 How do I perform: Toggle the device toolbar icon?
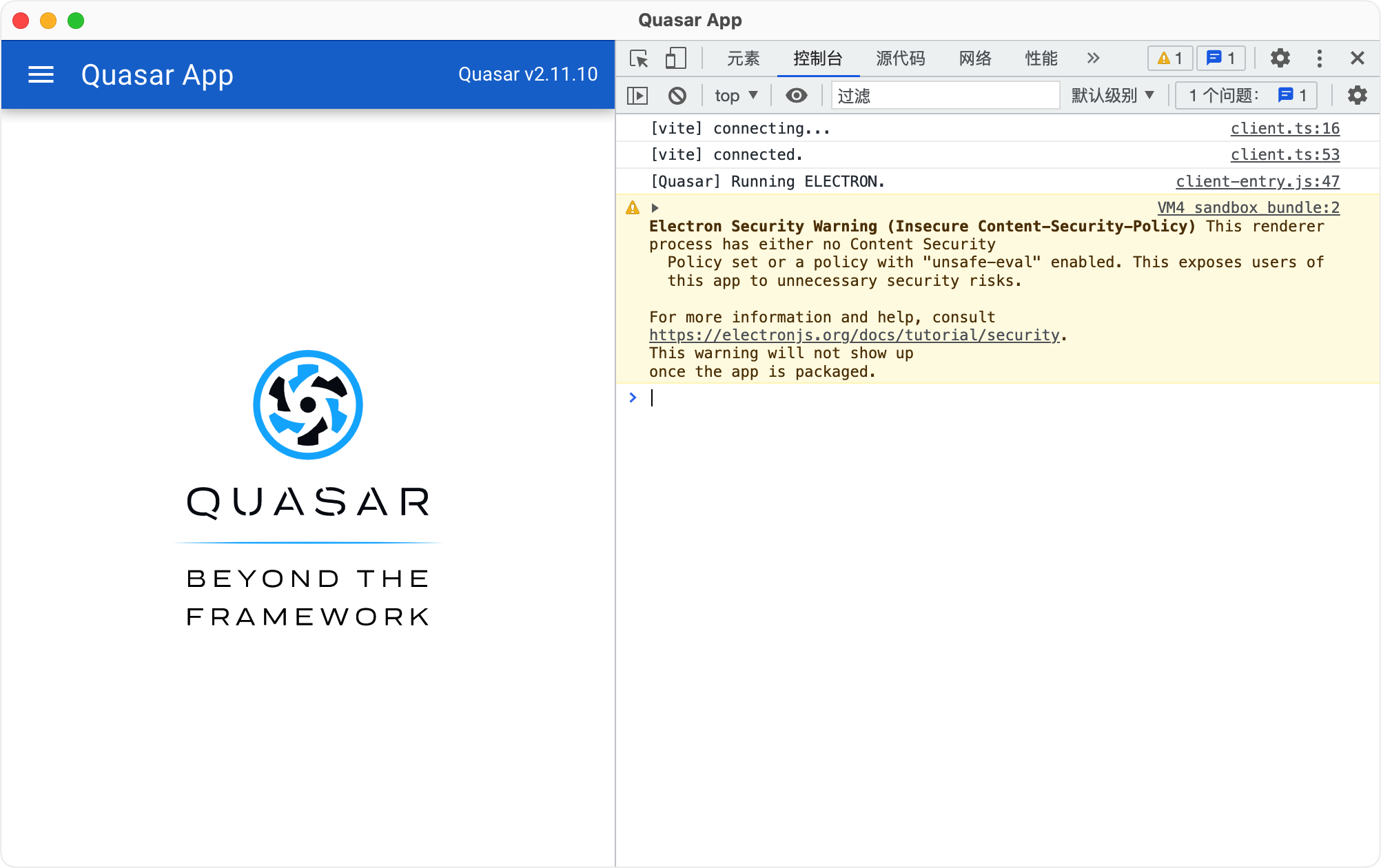click(x=675, y=59)
